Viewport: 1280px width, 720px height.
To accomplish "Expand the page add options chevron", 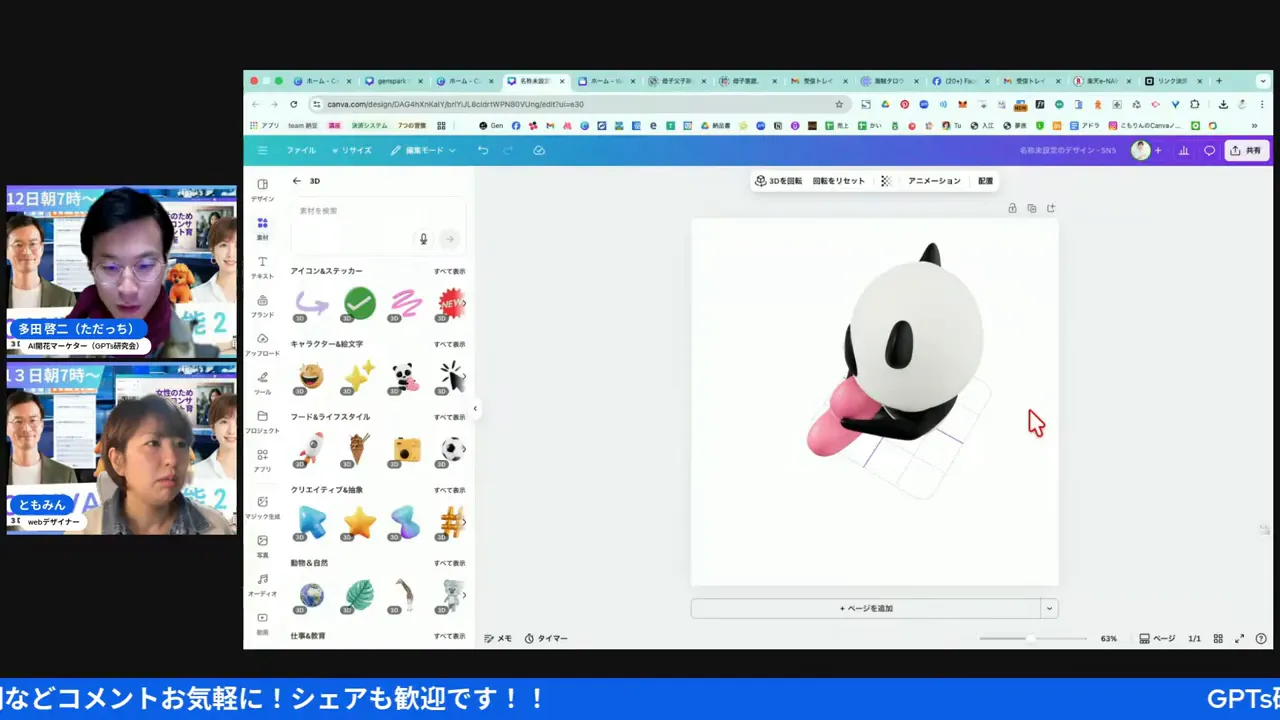I will coord(1049,608).
